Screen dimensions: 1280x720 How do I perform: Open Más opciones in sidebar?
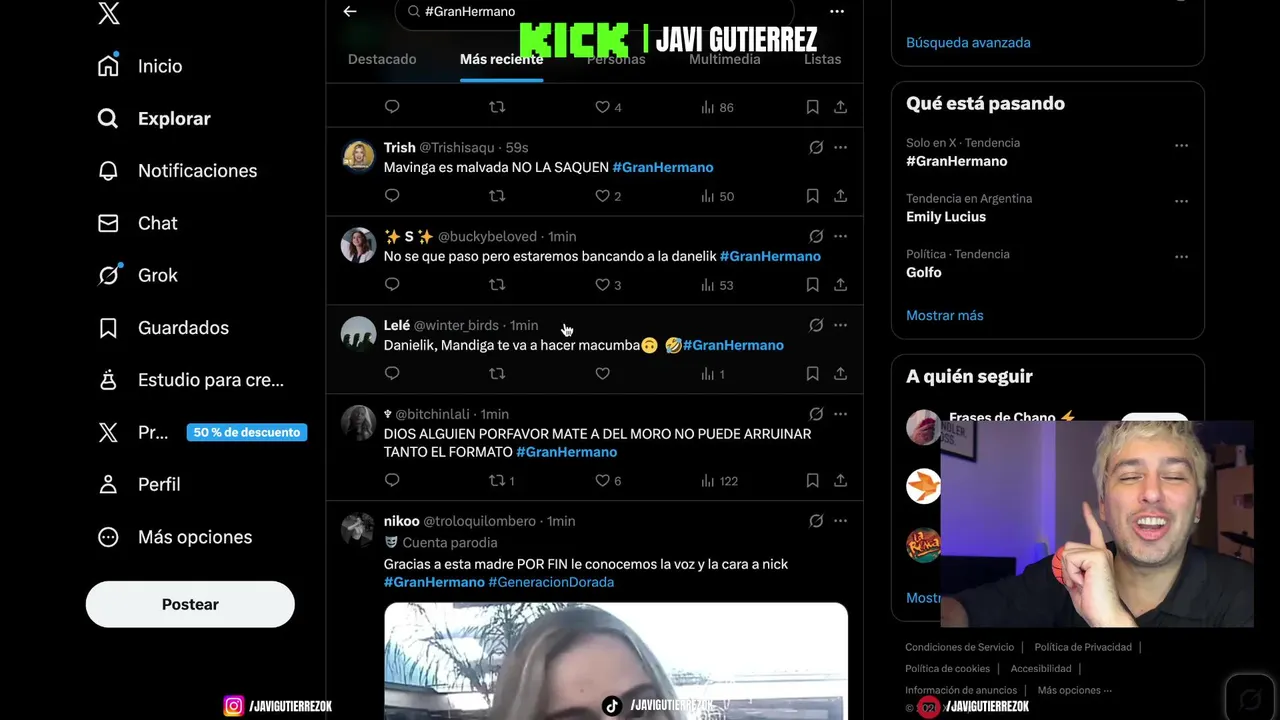click(x=174, y=537)
